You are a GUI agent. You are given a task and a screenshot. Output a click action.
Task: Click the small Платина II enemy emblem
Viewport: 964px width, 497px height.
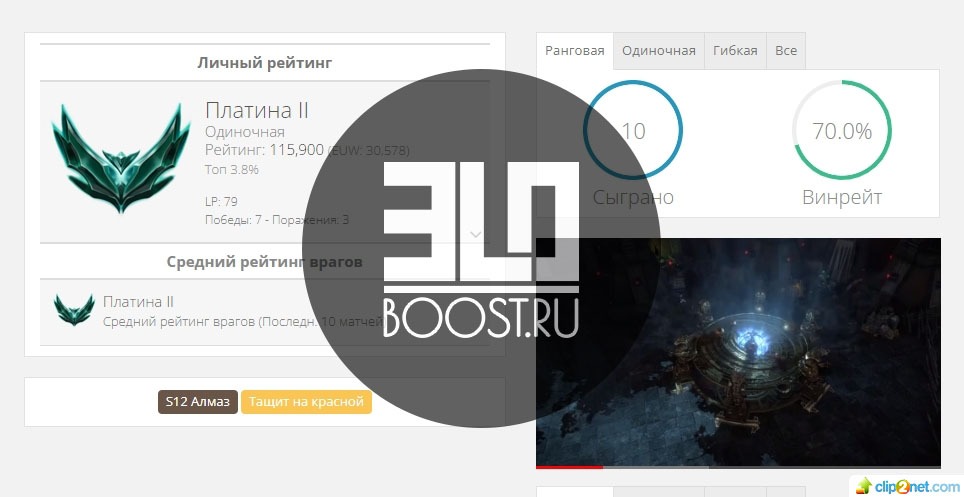(74, 309)
